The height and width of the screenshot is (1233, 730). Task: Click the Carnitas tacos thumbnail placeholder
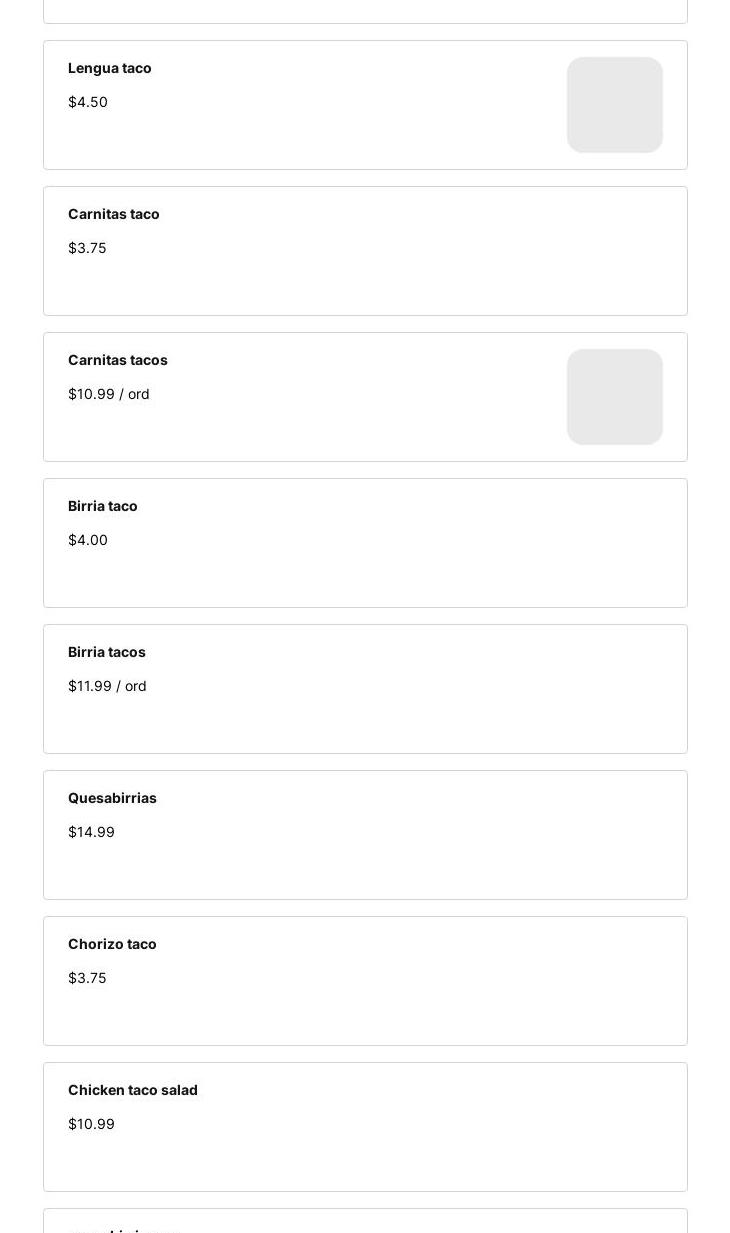tap(614, 397)
